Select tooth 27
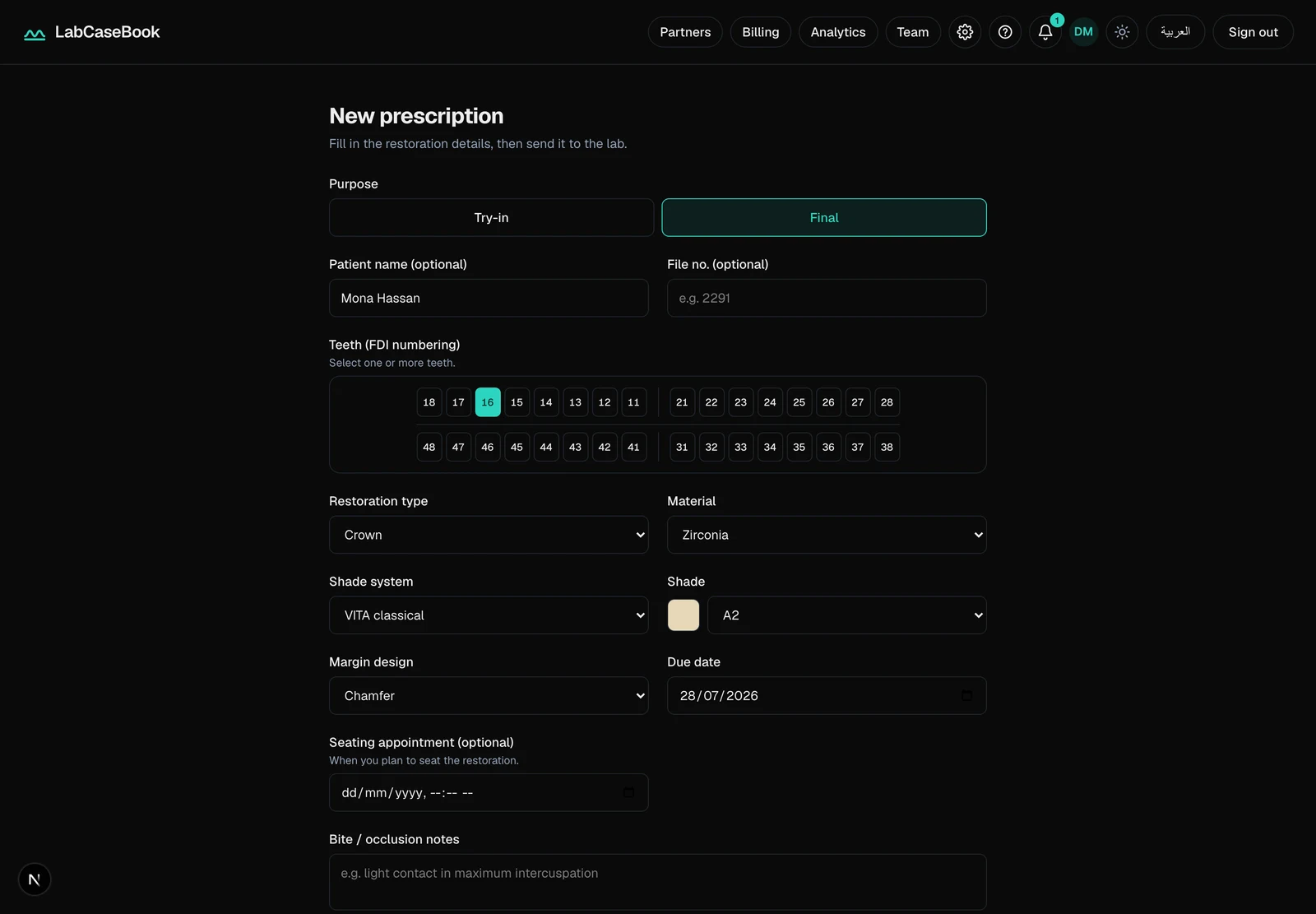Screen dimensions: 1316x914 [x=858, y=402]
